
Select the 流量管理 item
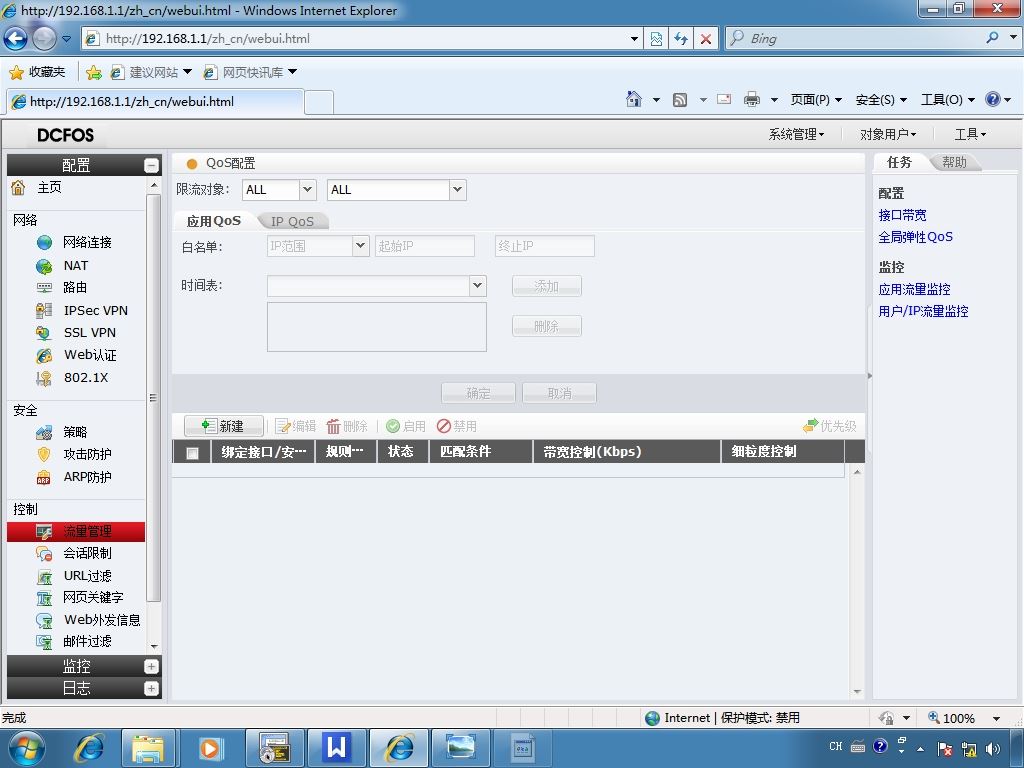[x=76, y=532]
